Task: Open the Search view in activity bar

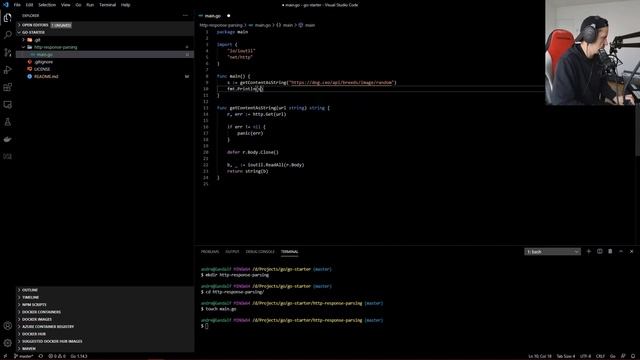Action: point(7,35)
